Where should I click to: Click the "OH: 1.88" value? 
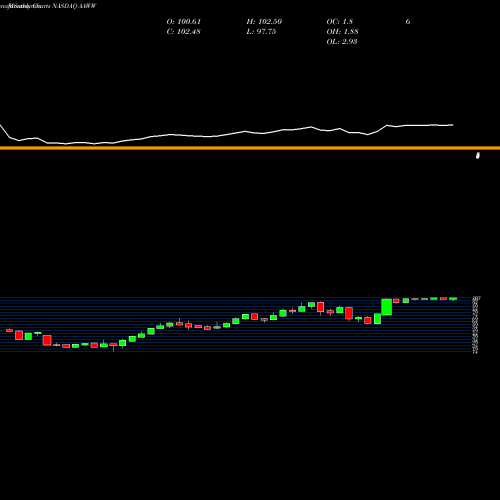[342, 32]
